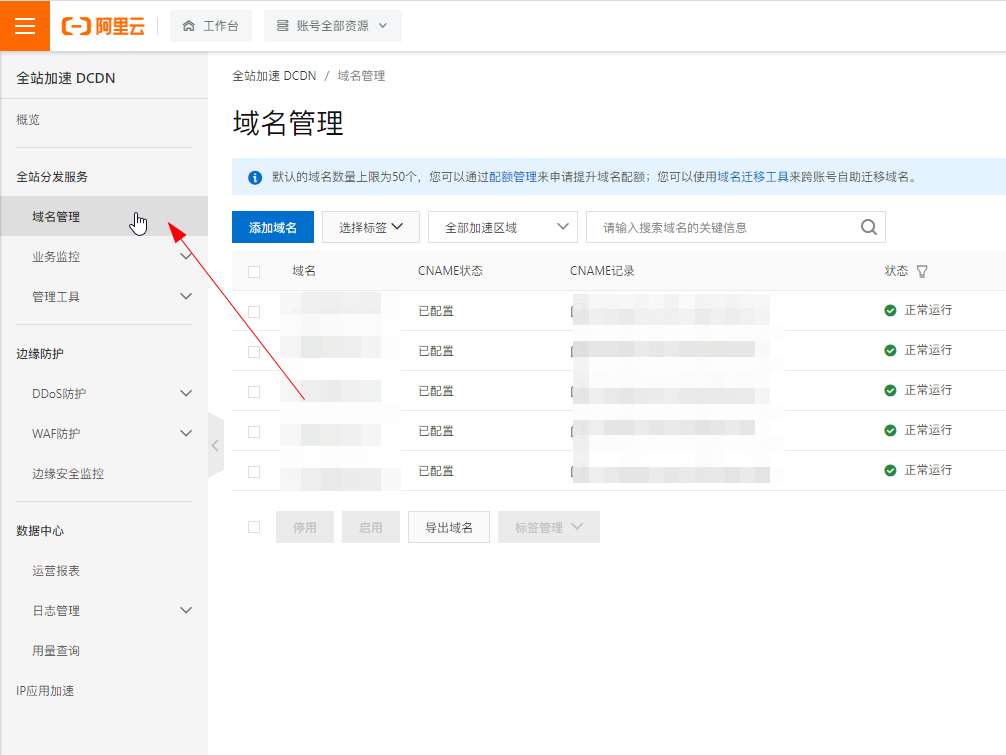
Task: Click the blue info icon in notice
Action: coord(255,178)
